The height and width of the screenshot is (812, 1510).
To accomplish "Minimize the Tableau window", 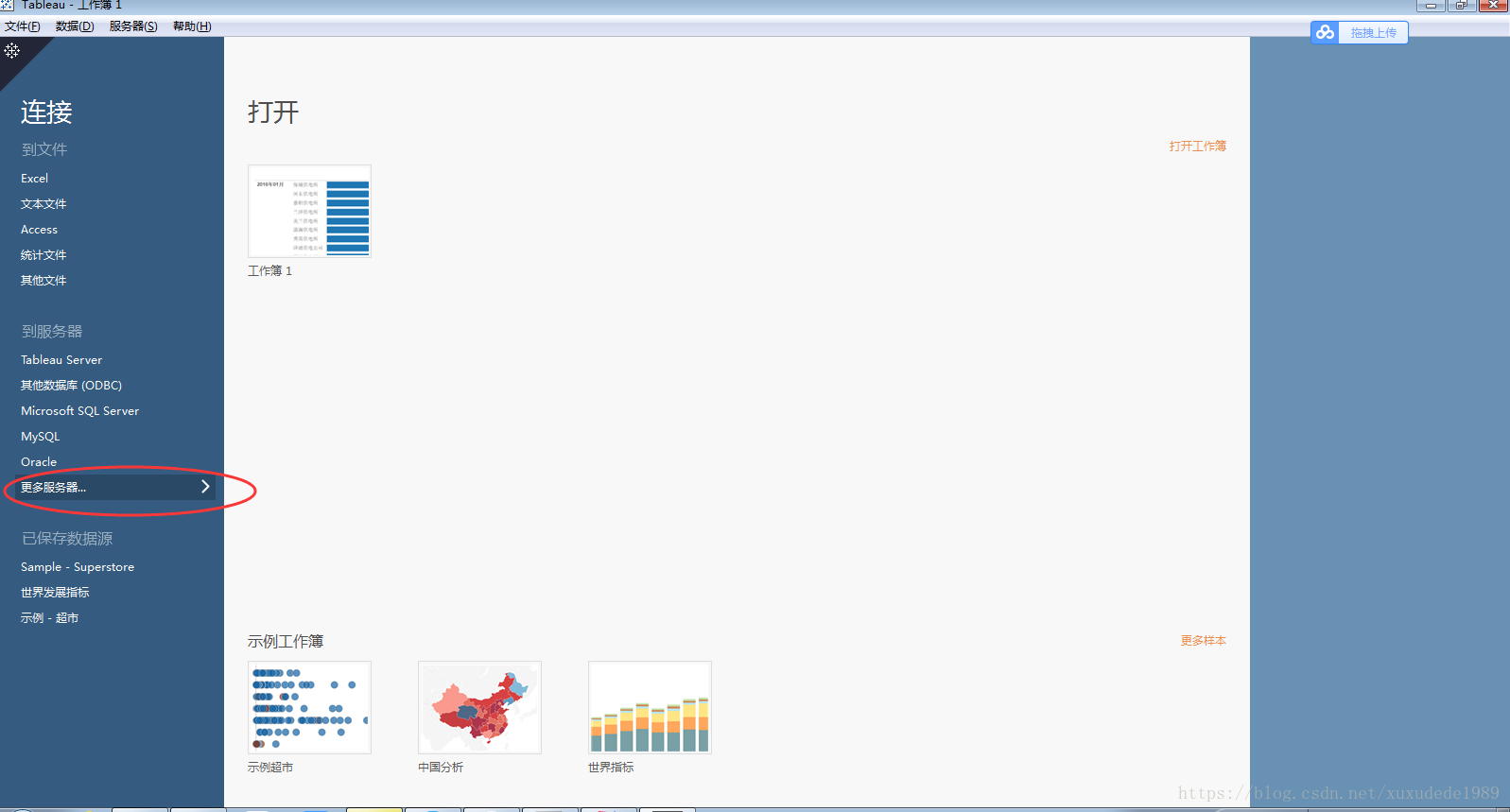I will click(1431, 5).
